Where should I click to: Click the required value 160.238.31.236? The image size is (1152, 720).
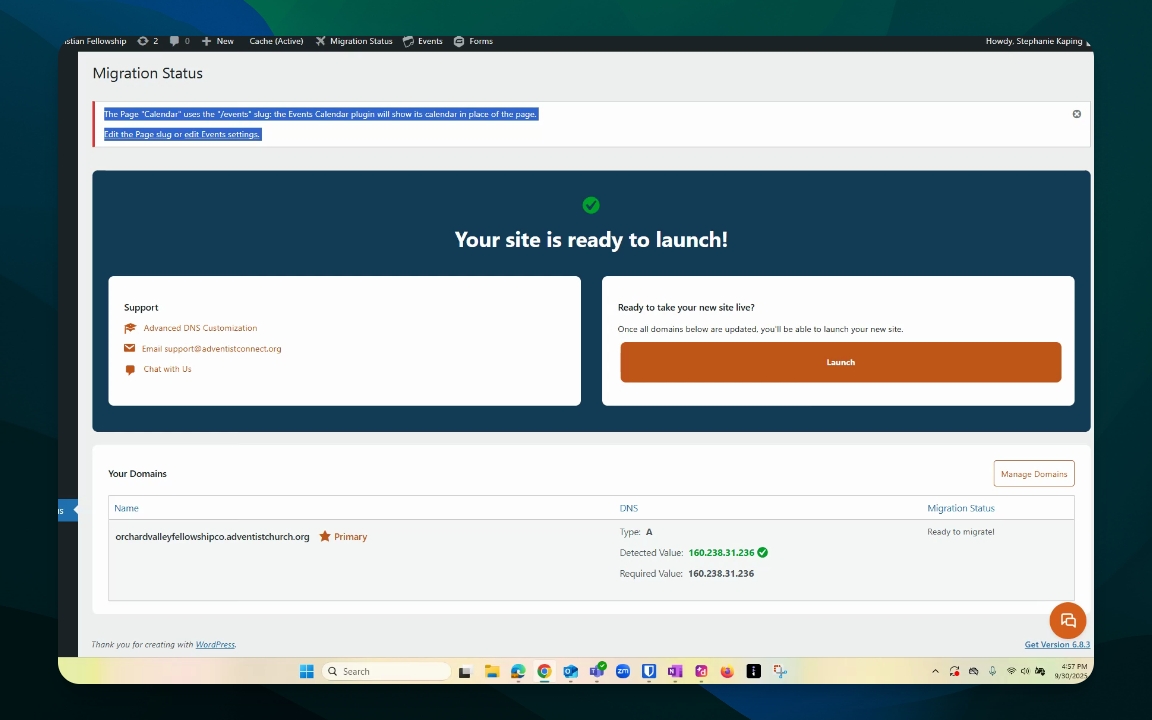[x=721, y=574]
